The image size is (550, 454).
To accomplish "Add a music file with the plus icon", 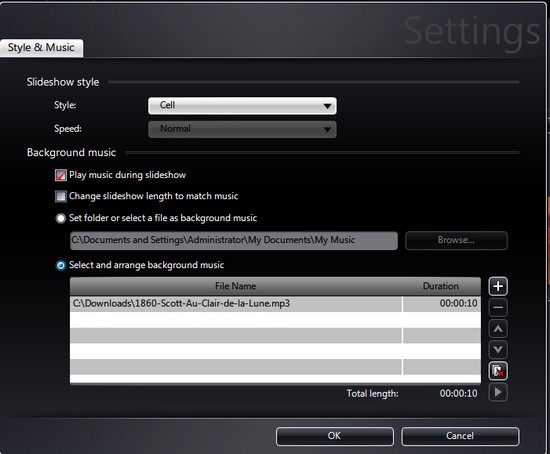I will [x=498, y=286].
